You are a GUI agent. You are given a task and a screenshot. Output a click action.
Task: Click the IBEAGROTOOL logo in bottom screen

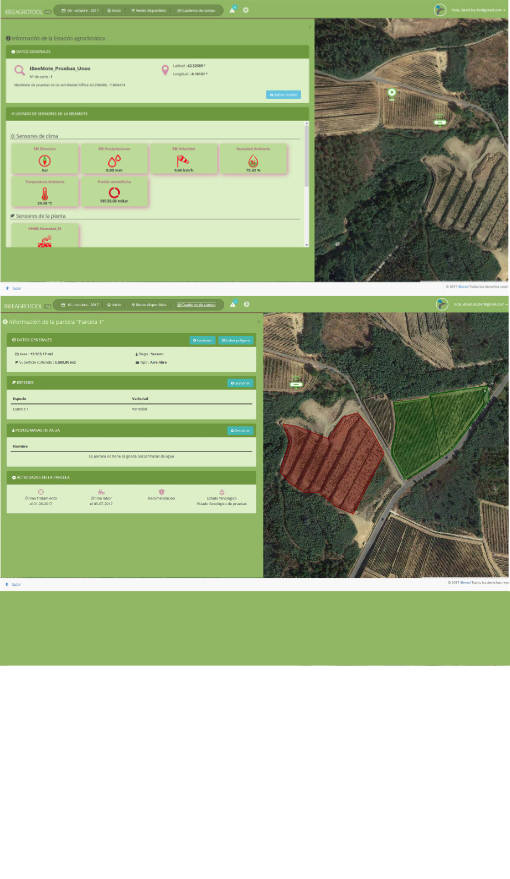tap(27, 306)
